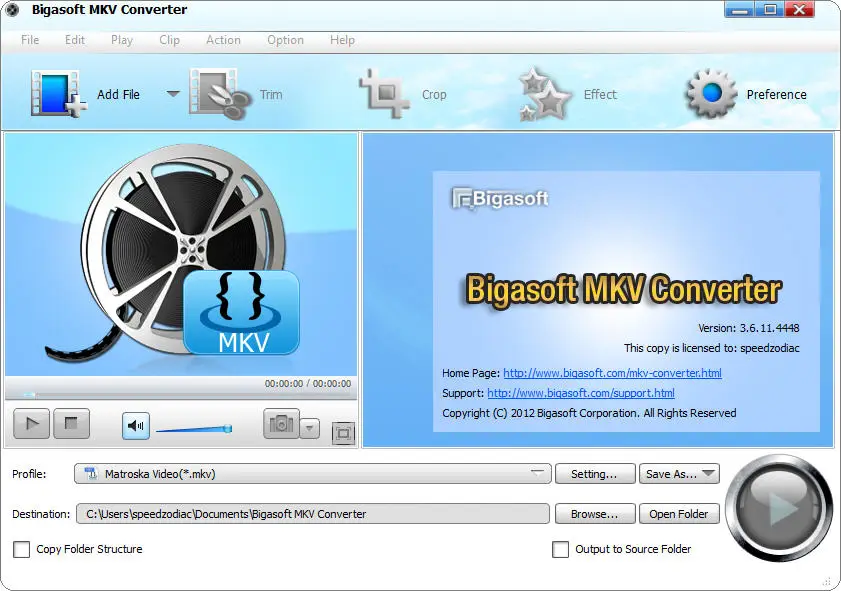
Task: Open the Help menu
Action: pyautogui.click(x=342, y=40)
